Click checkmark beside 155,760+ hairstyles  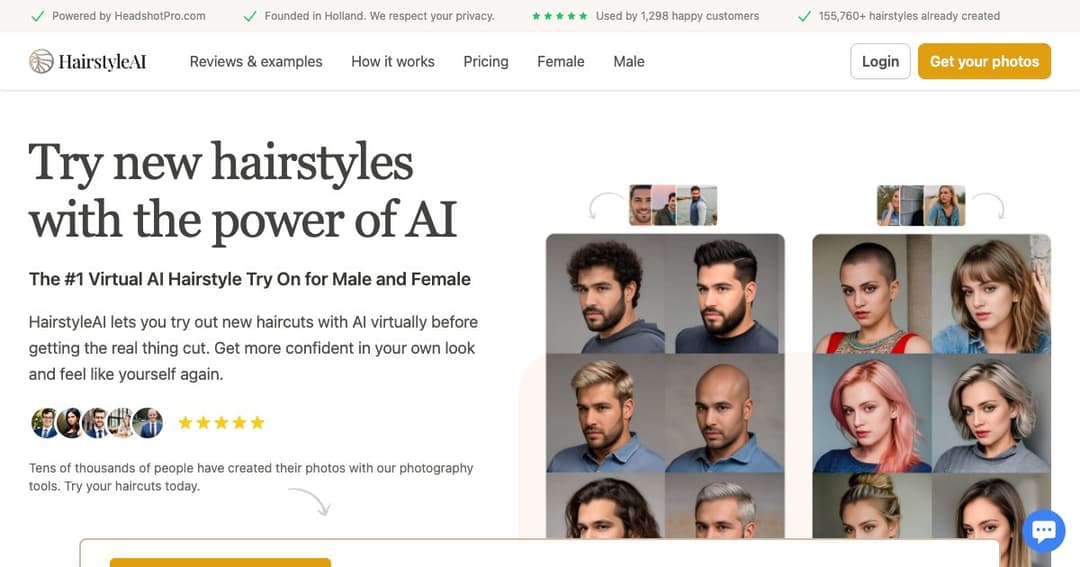[804, 16]
